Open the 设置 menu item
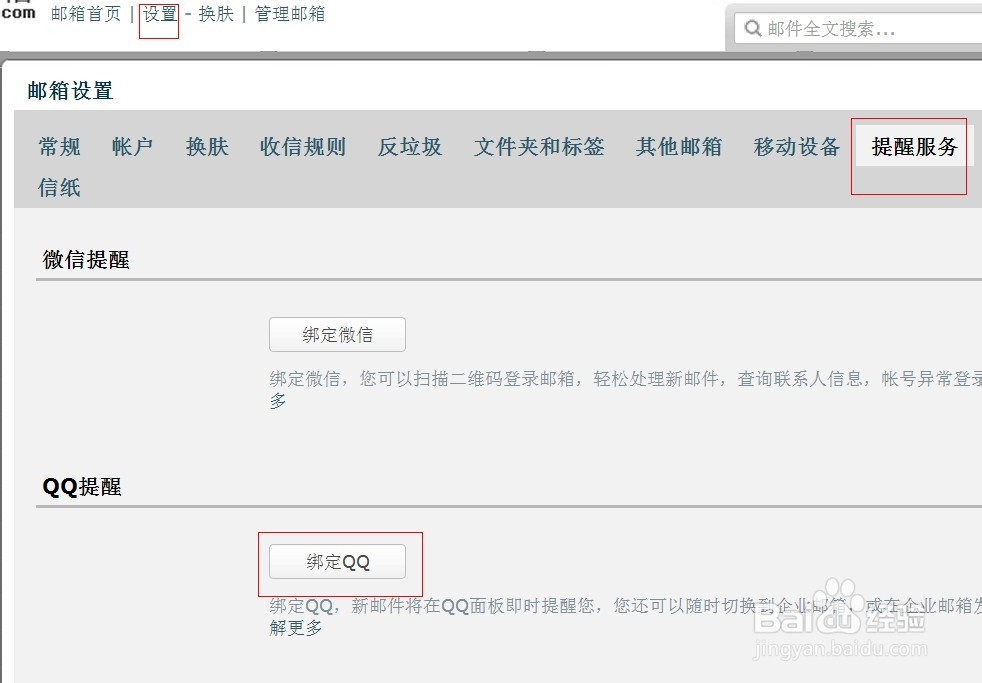The image size is (982, 683). pos(159,14)
